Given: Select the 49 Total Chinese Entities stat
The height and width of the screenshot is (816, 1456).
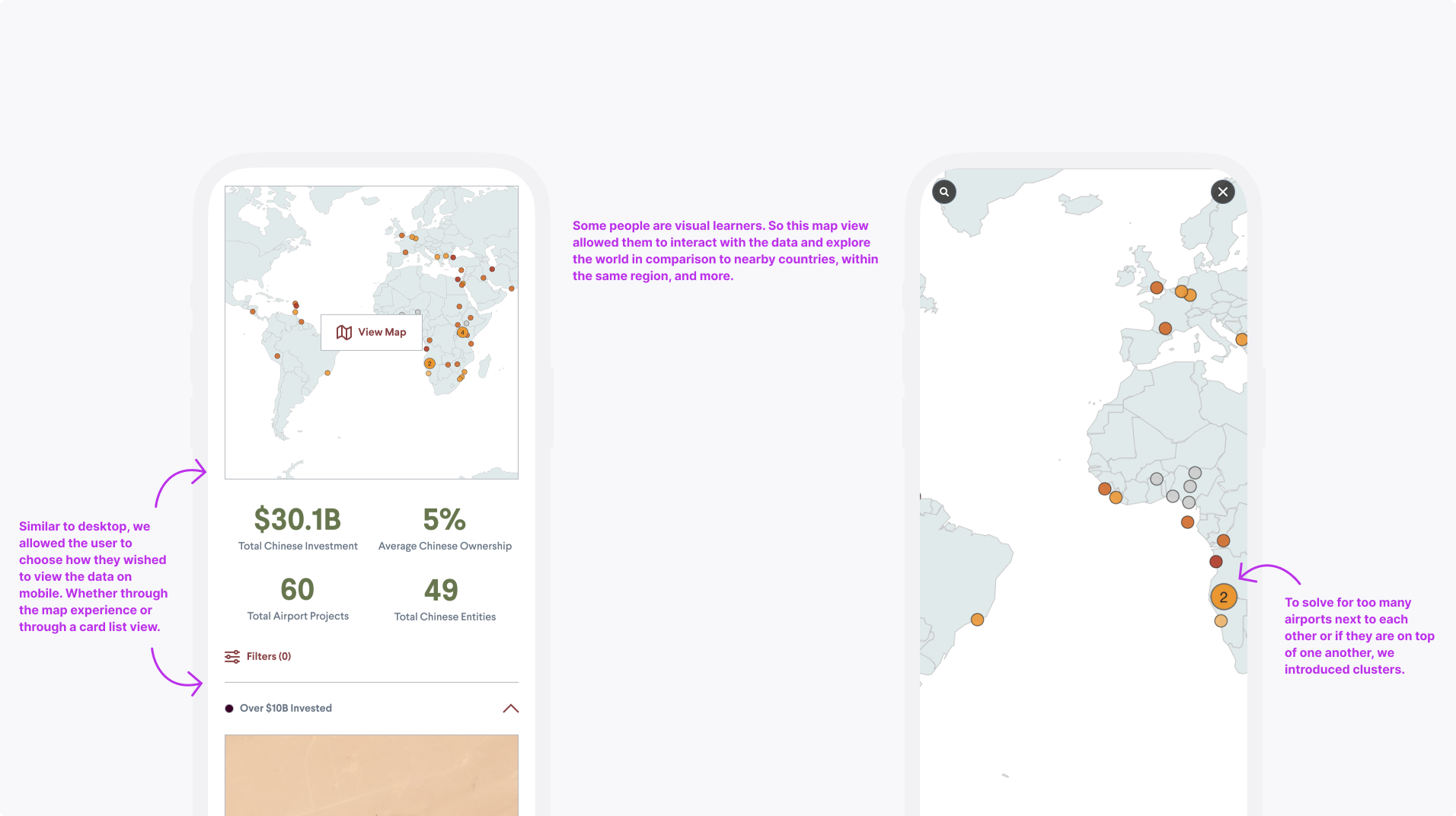Looking at the screenshot, I should click(445, 599).
